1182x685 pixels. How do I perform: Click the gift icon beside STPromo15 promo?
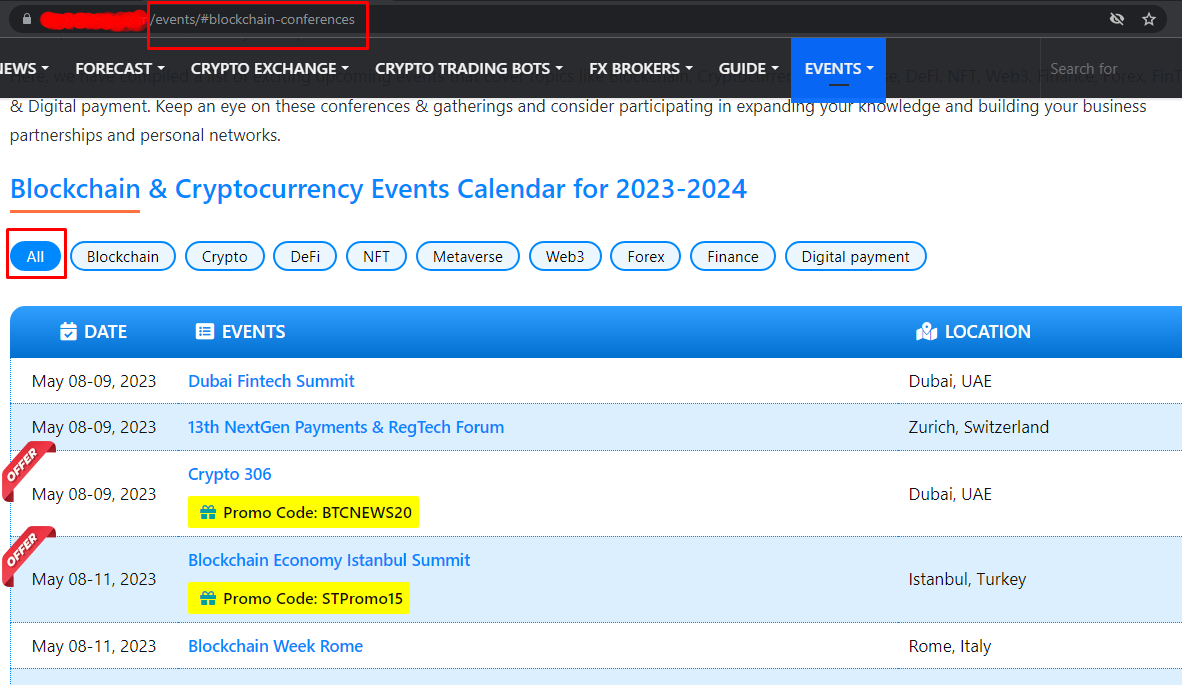pos(208,598)
